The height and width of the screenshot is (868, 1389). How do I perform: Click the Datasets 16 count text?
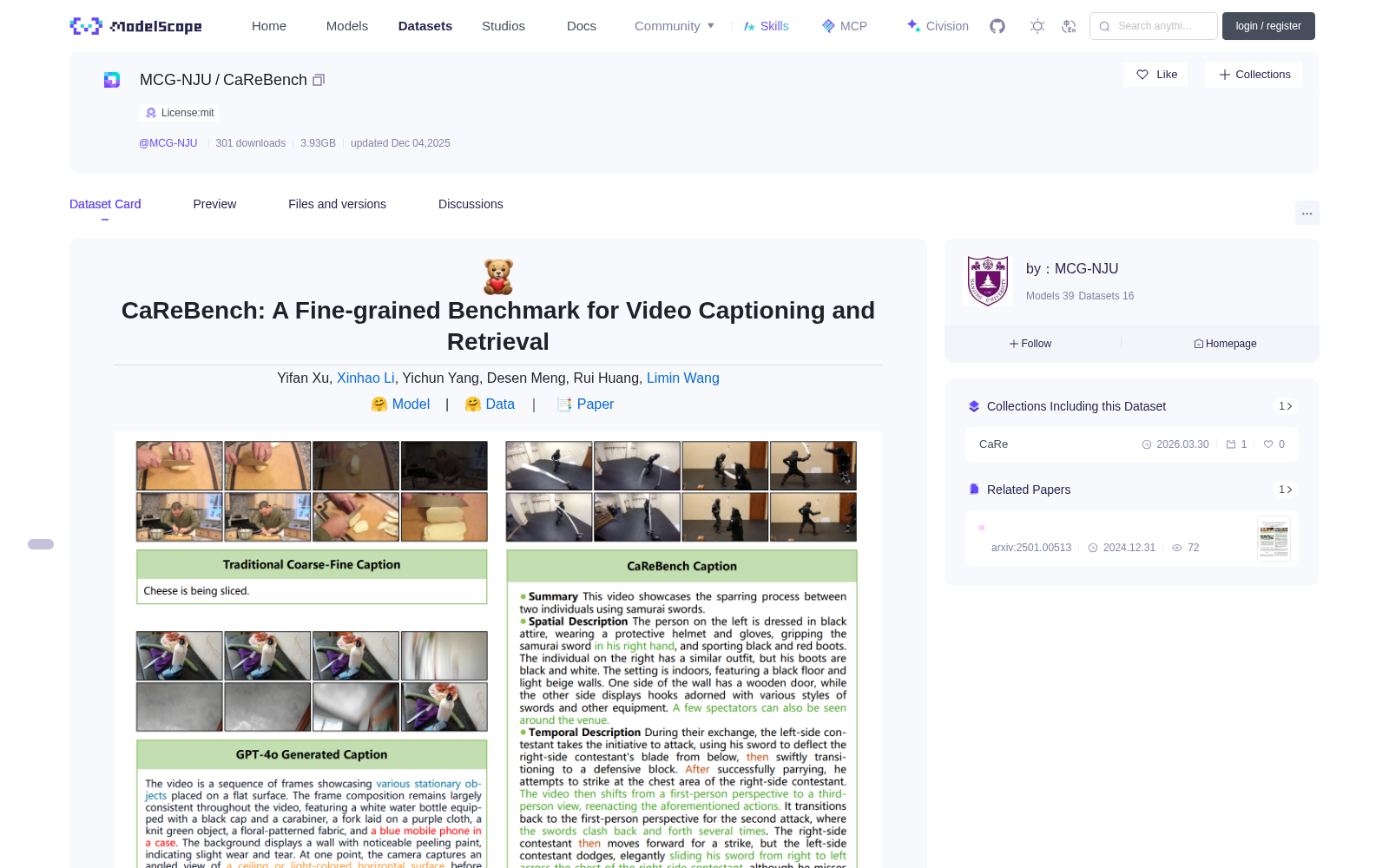[1106, 296]
